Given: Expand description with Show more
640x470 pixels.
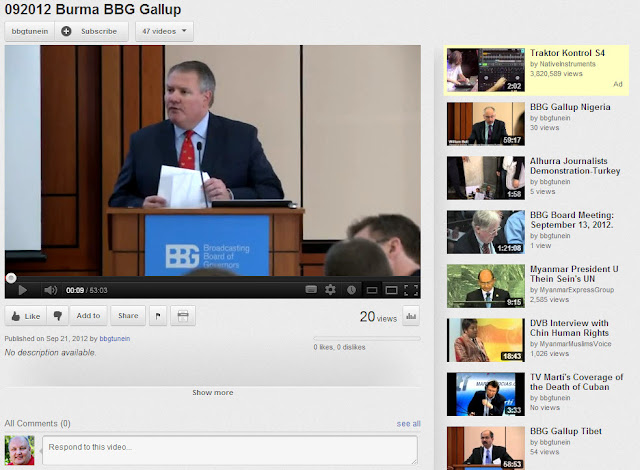Looking at the screenshot, I should 213,392.
